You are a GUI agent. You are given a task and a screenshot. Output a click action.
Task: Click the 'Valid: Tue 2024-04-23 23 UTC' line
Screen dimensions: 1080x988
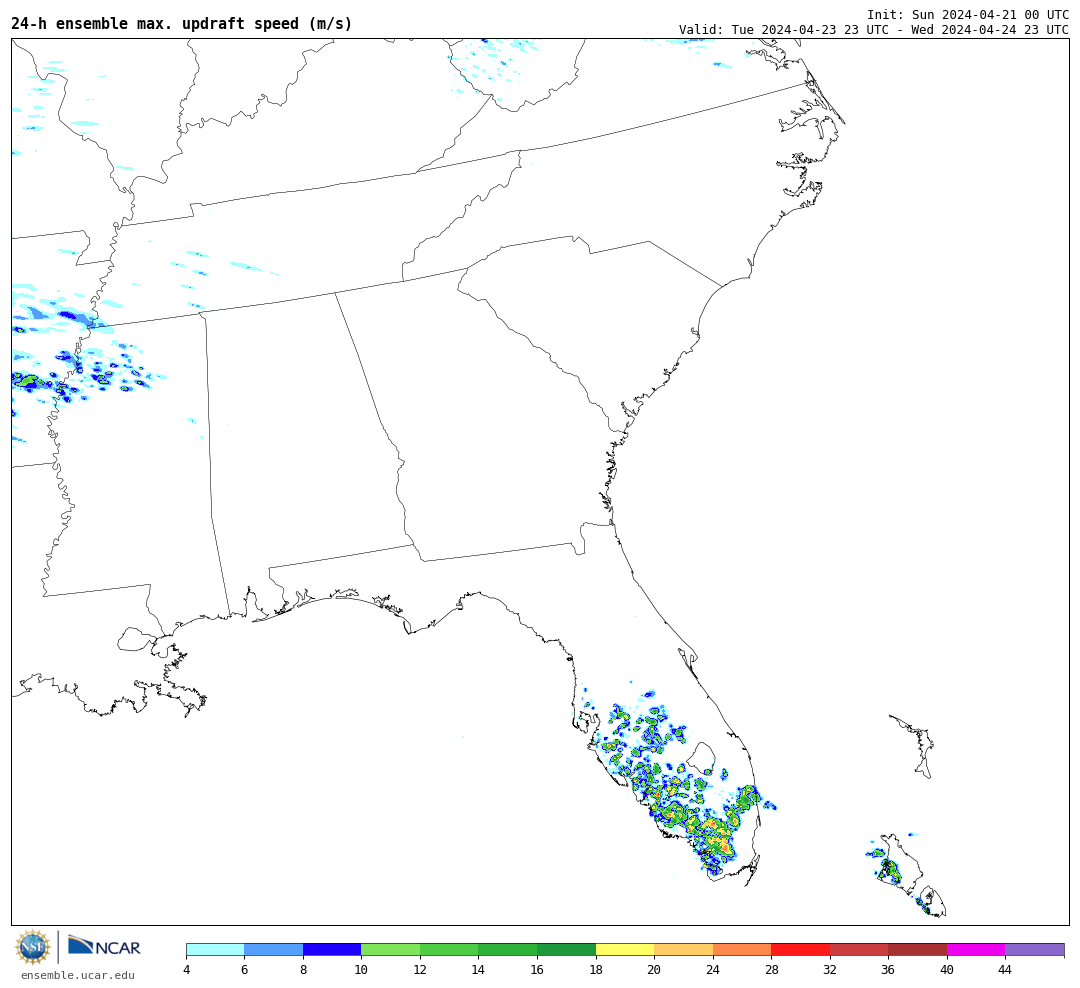tap(873, 30)
